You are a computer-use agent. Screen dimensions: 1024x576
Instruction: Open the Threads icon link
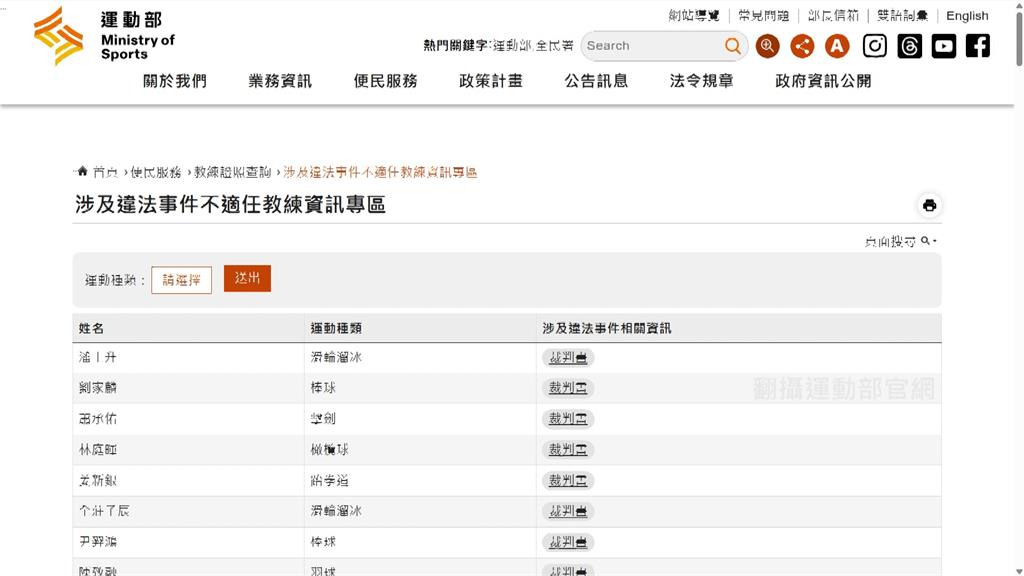909,46
